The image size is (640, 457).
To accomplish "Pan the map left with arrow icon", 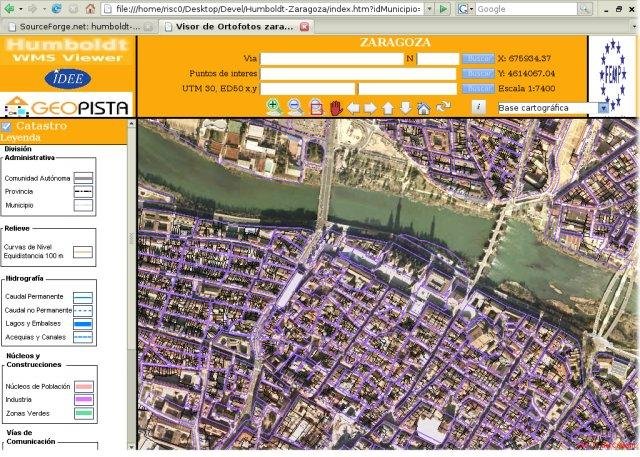I will click(x=353, y=108).
